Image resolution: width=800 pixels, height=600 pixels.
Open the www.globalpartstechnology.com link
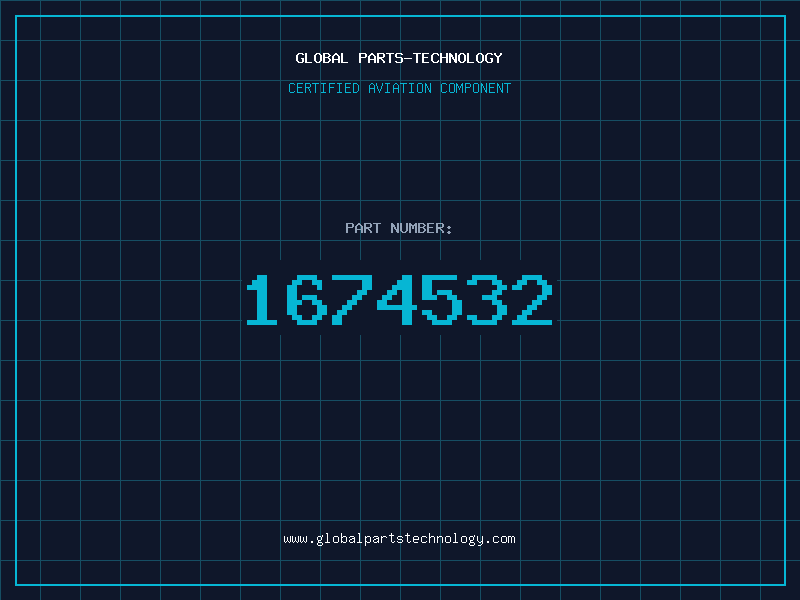[399, 539]
